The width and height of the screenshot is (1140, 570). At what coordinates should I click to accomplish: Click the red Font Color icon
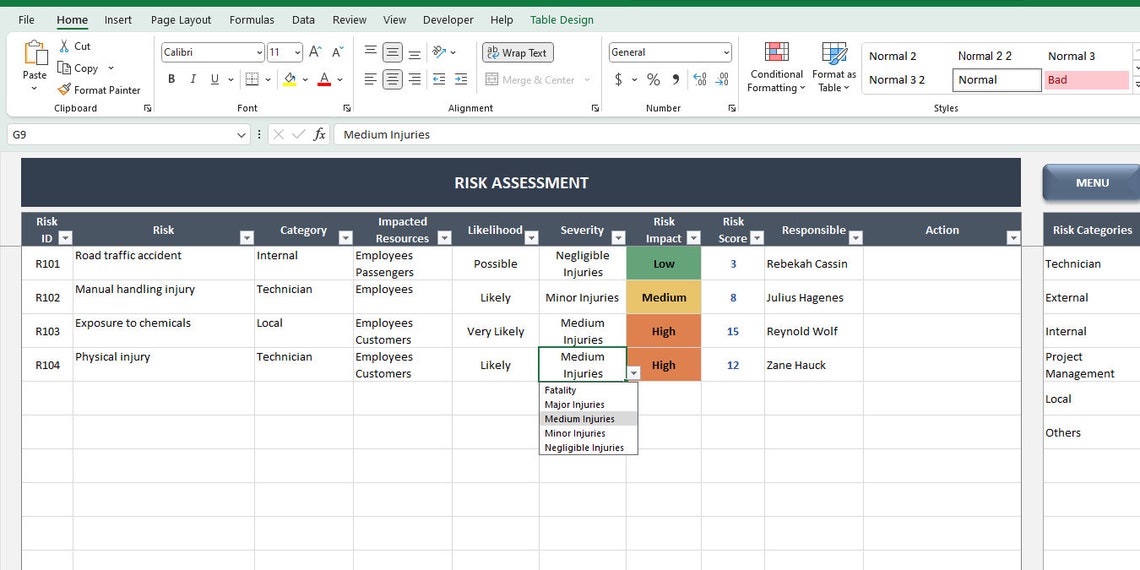324,79
